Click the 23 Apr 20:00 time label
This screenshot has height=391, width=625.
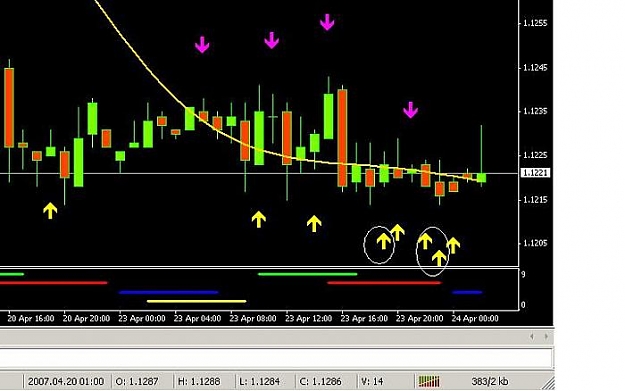click(419, 318)
